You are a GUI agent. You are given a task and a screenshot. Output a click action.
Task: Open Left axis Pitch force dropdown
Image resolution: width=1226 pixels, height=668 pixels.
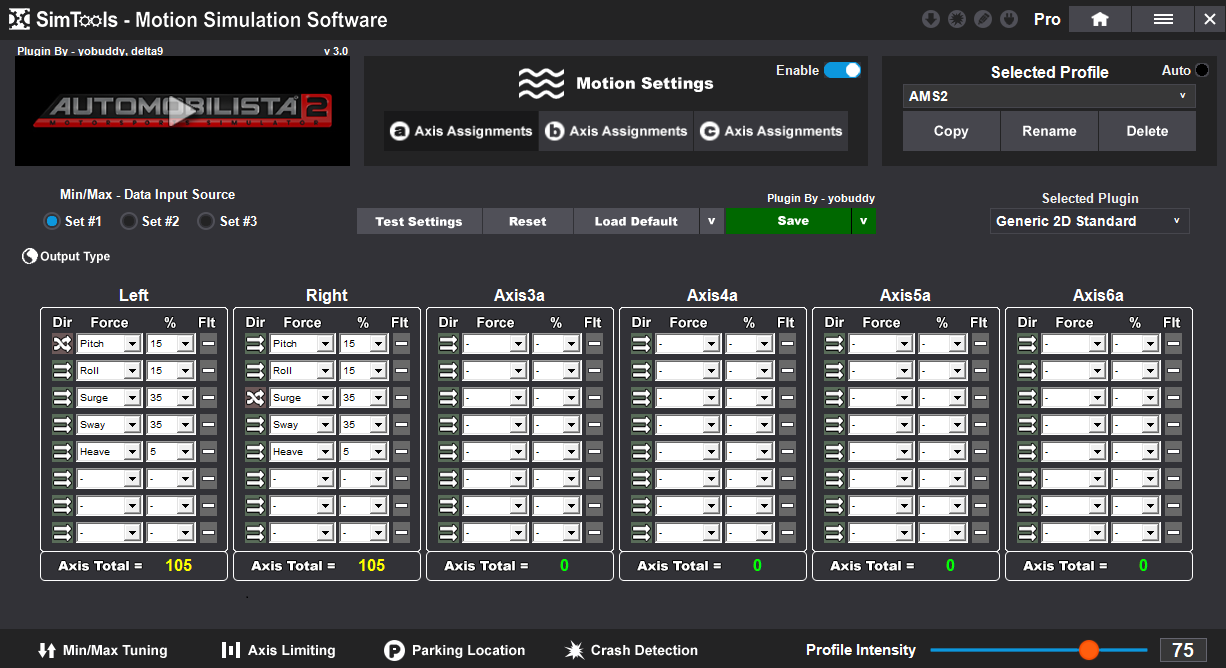click(x=108, y=344)
